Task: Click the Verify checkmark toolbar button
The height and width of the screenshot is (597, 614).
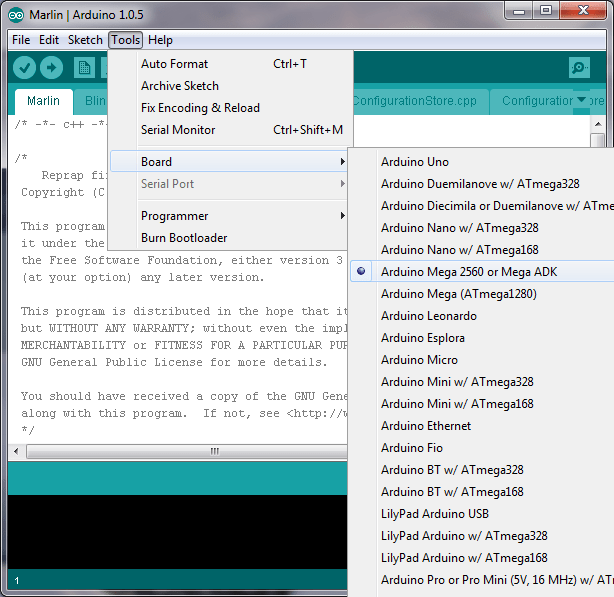Action: click(x=24, y=67)
